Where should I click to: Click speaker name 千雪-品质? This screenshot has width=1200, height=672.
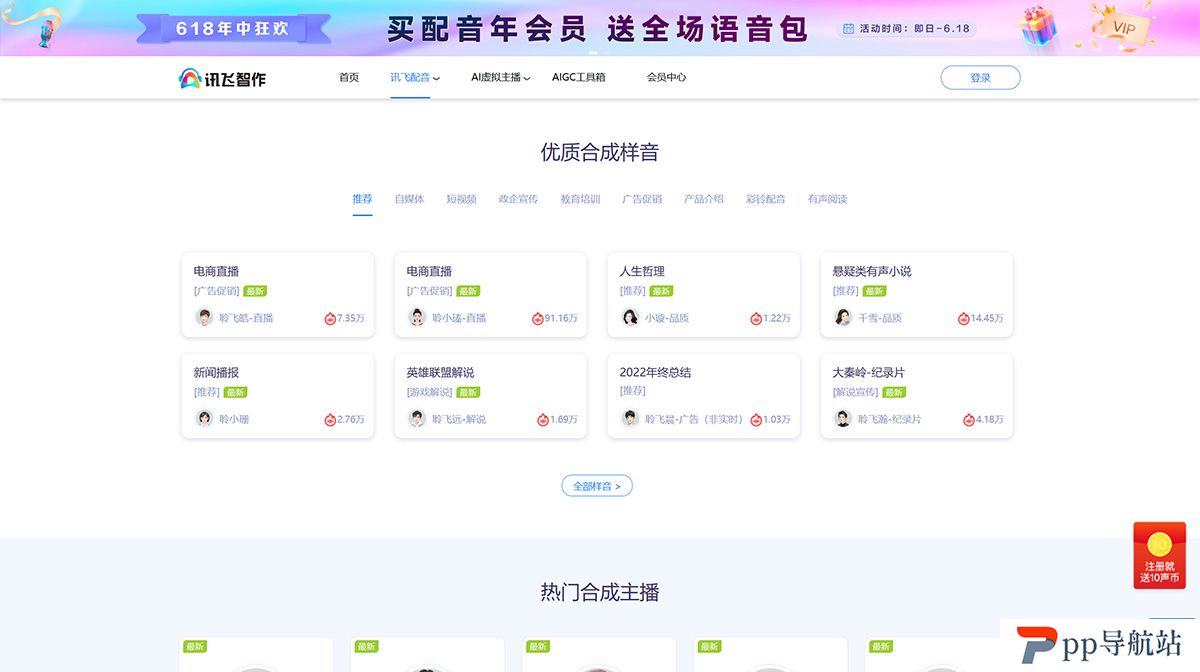click(x=880, y=318)
